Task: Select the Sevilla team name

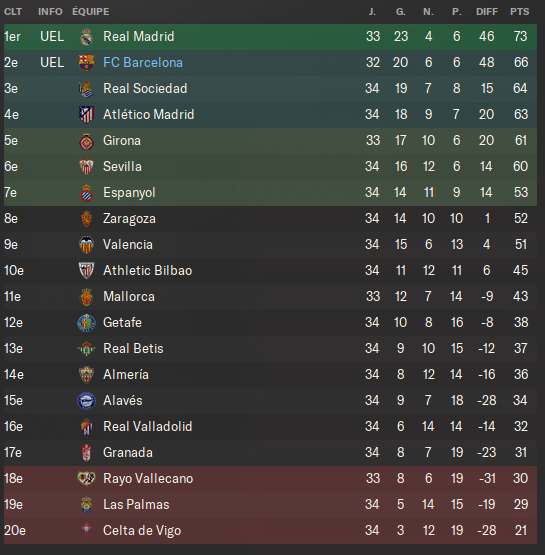Action: (122, 167)
